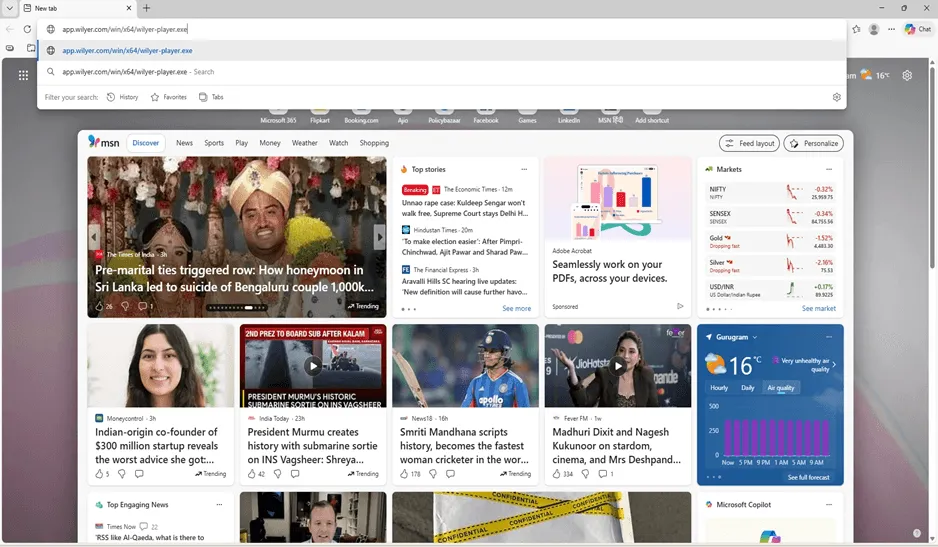This screenshot has height=547, width=938.
Task: Click the Feed layout button
Action: click(x=749, y=144)
